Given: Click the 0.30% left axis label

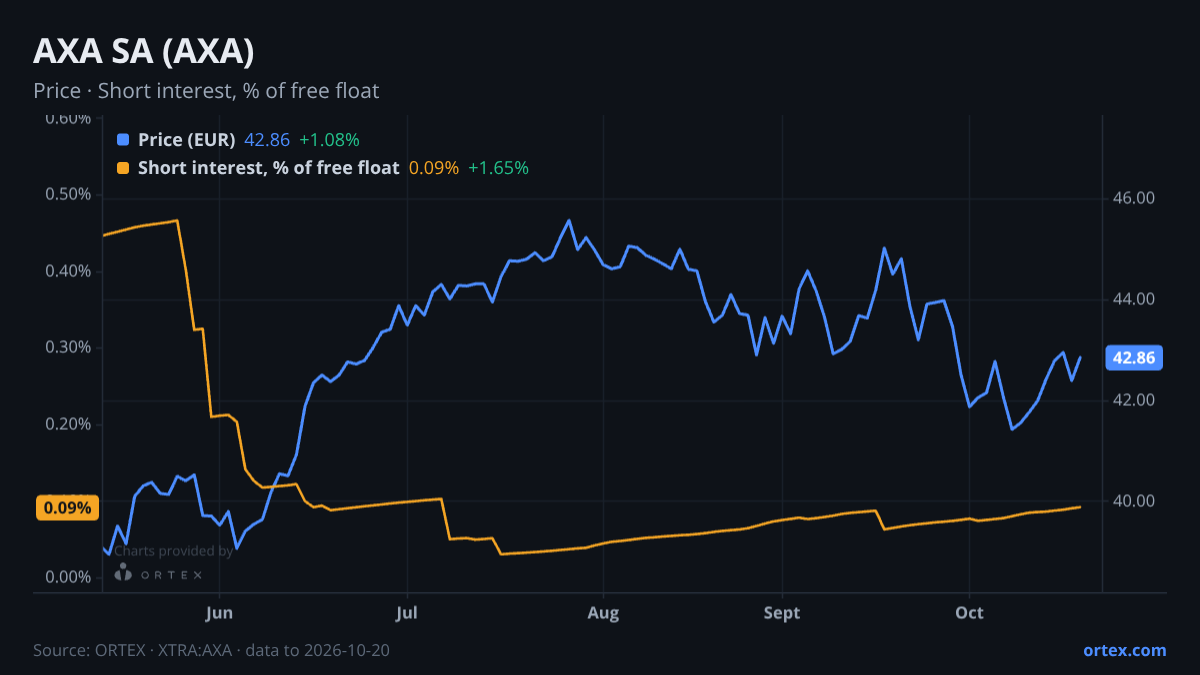Looking at the screenshot, I should click(x=68, y=347).
